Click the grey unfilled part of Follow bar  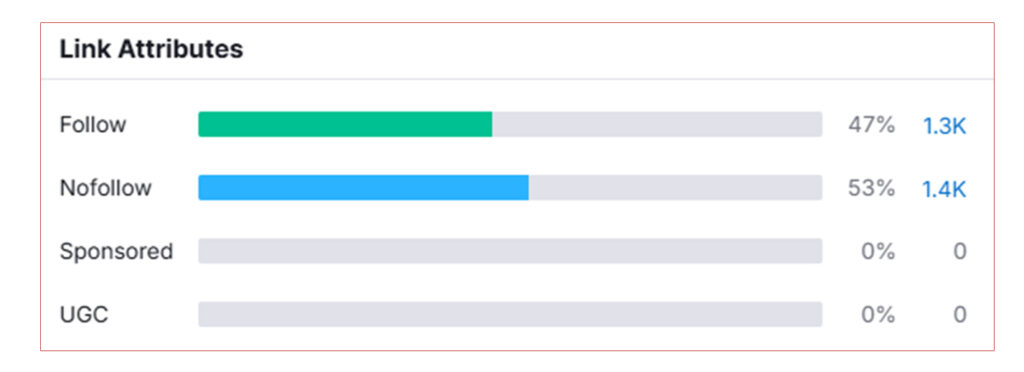pyautogui.click(x=657, y=125)
